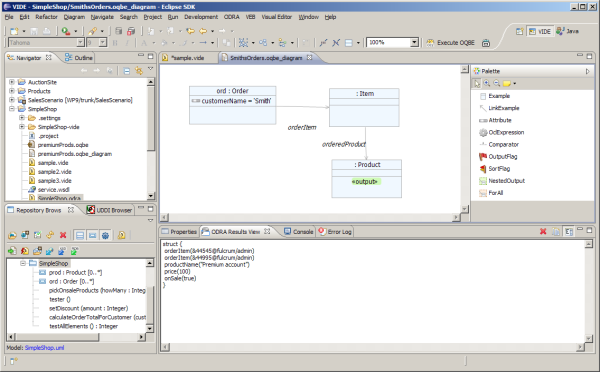
Task: Click the palette zoom out tool
Action: [x=497, y=83]
